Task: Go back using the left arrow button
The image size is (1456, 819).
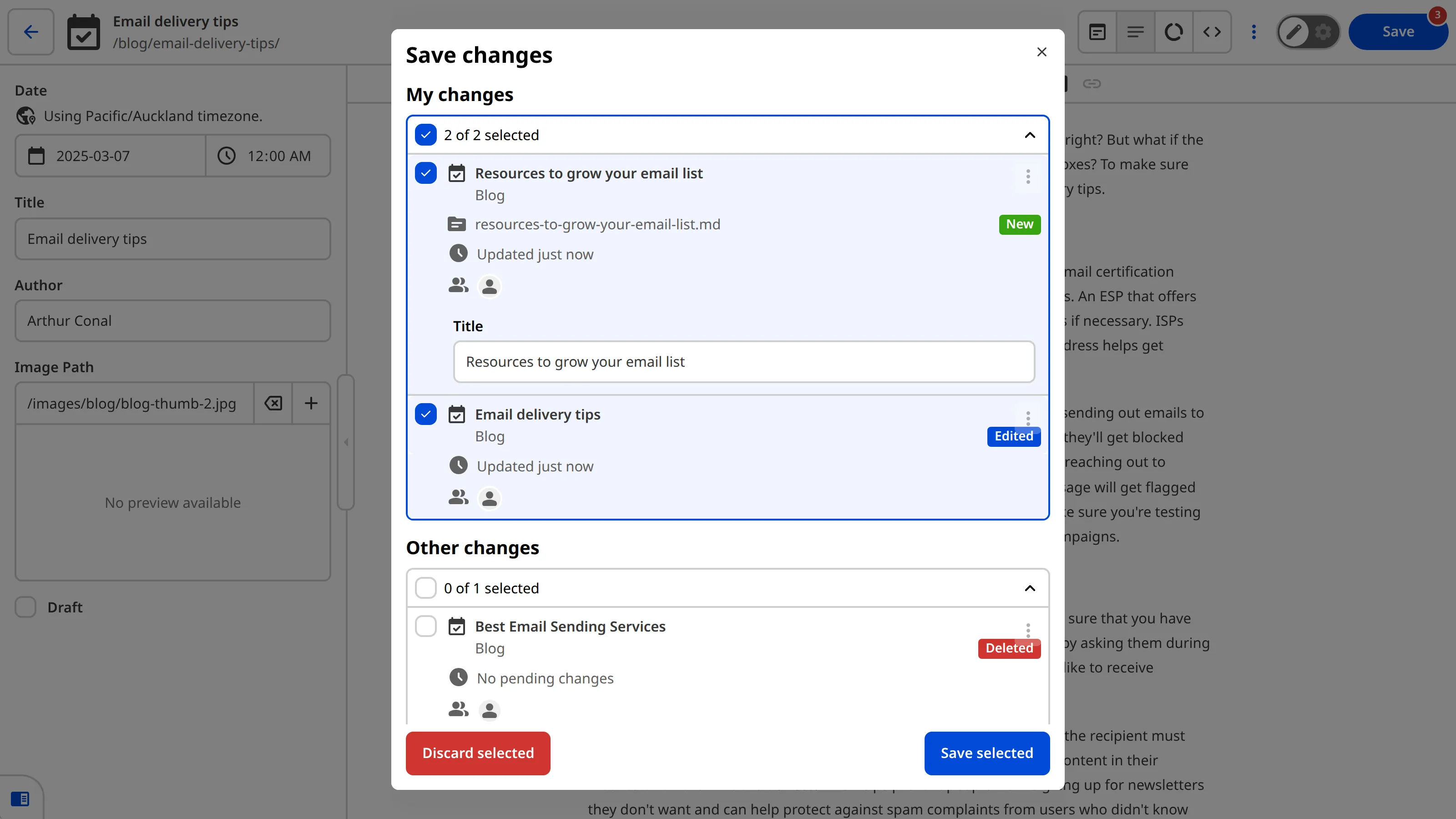Action: 31,32
